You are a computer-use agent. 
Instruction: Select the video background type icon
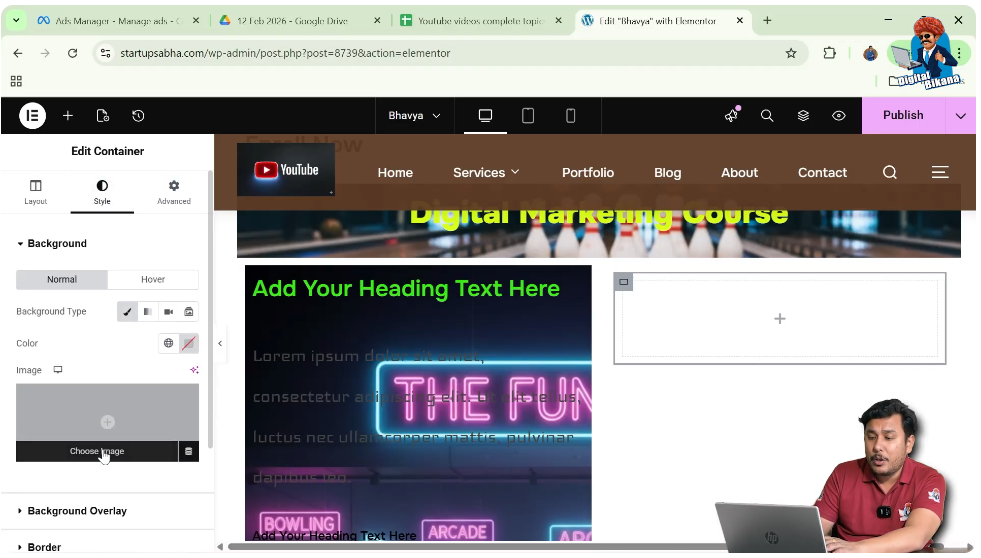point(168,312)
